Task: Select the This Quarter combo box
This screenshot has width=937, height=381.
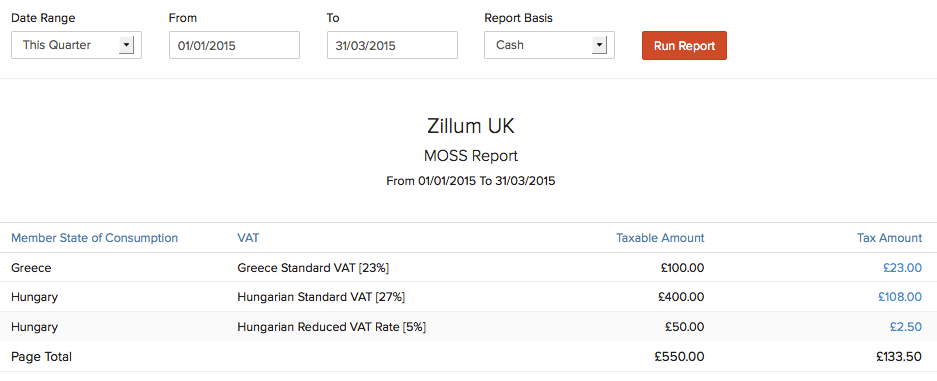Action: (x=76, y=45)
